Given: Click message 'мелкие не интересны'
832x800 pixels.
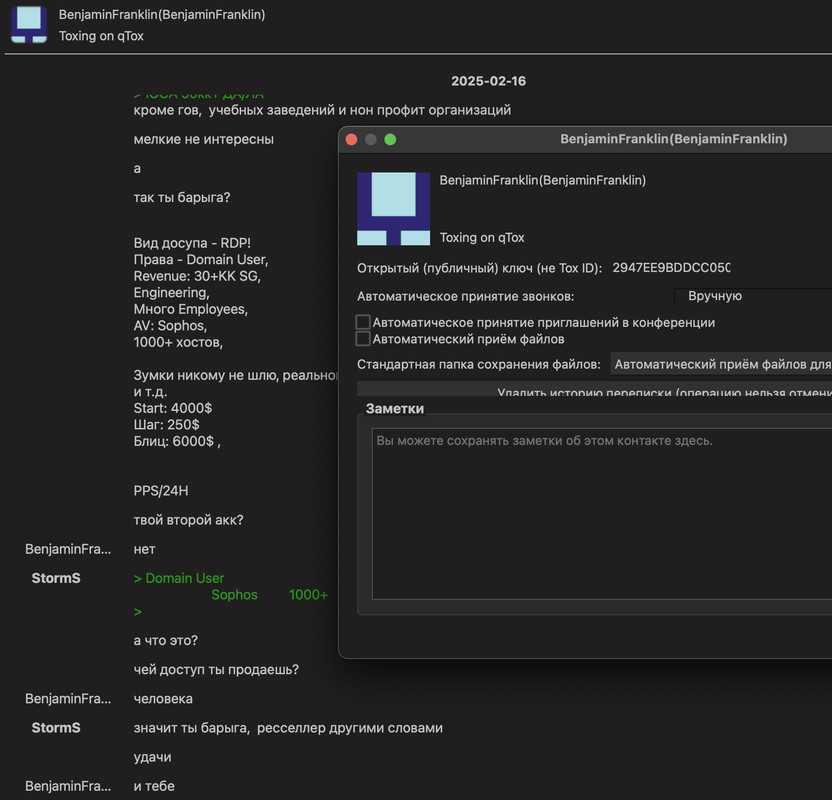Looking at the screenshot, I should point(204,140).
